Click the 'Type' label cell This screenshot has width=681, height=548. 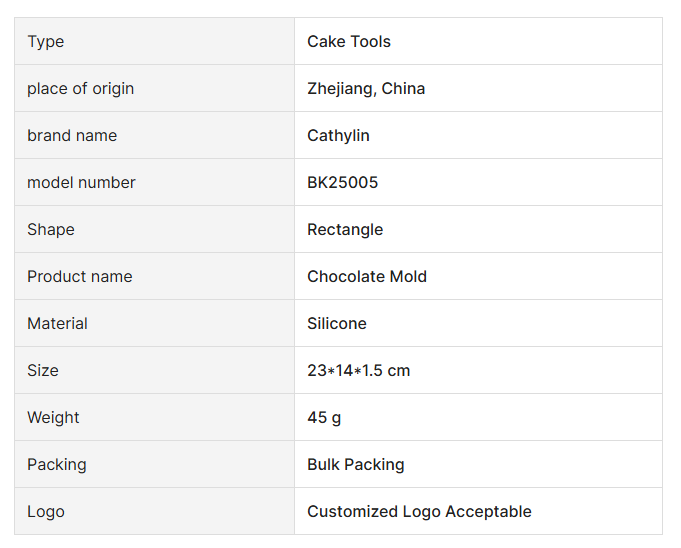click(x=46, y=42)
